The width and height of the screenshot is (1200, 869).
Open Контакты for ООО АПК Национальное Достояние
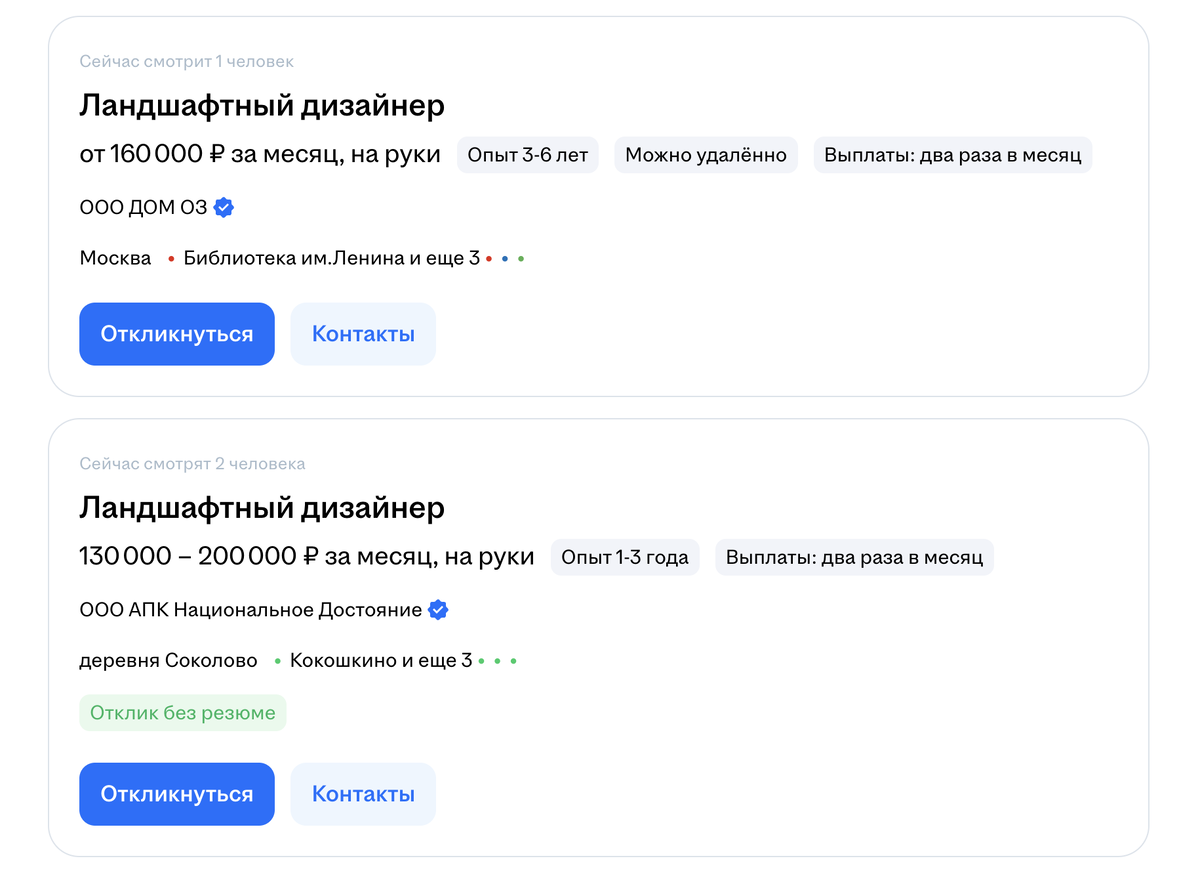363,794
